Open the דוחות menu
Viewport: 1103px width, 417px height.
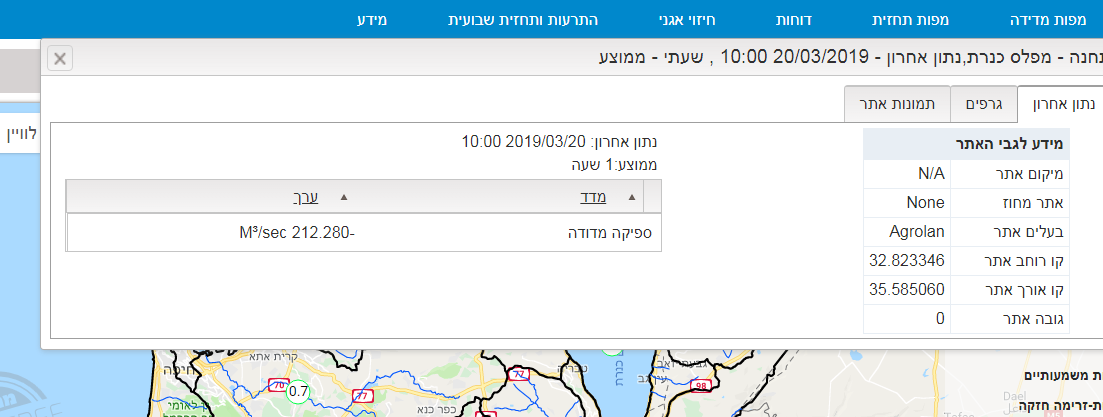[x=795, y=20]
